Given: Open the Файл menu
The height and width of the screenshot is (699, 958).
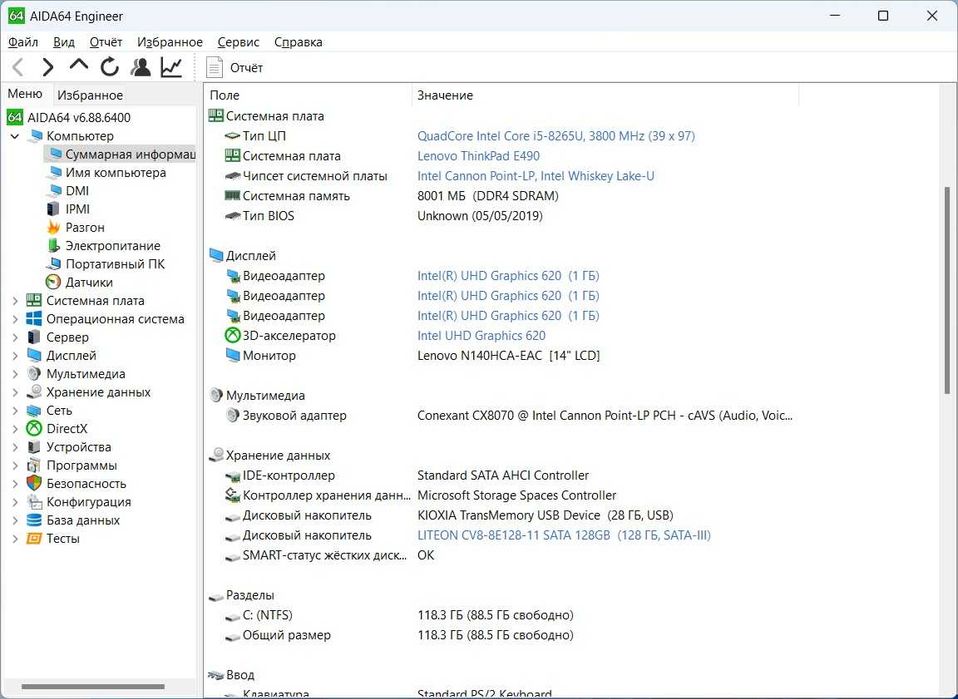Looking at the screenshot, I should click(x=23, y=42).
